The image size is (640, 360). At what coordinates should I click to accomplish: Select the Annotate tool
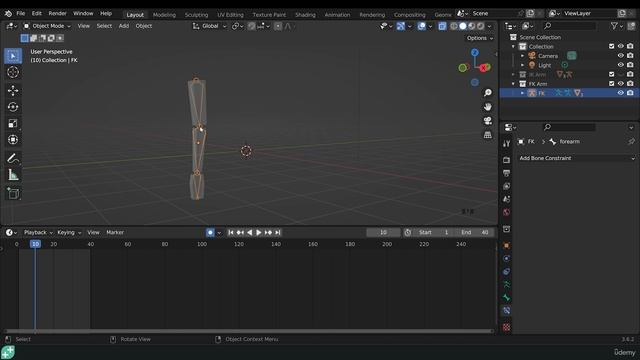pyautogui.click(x=13, y=158)
